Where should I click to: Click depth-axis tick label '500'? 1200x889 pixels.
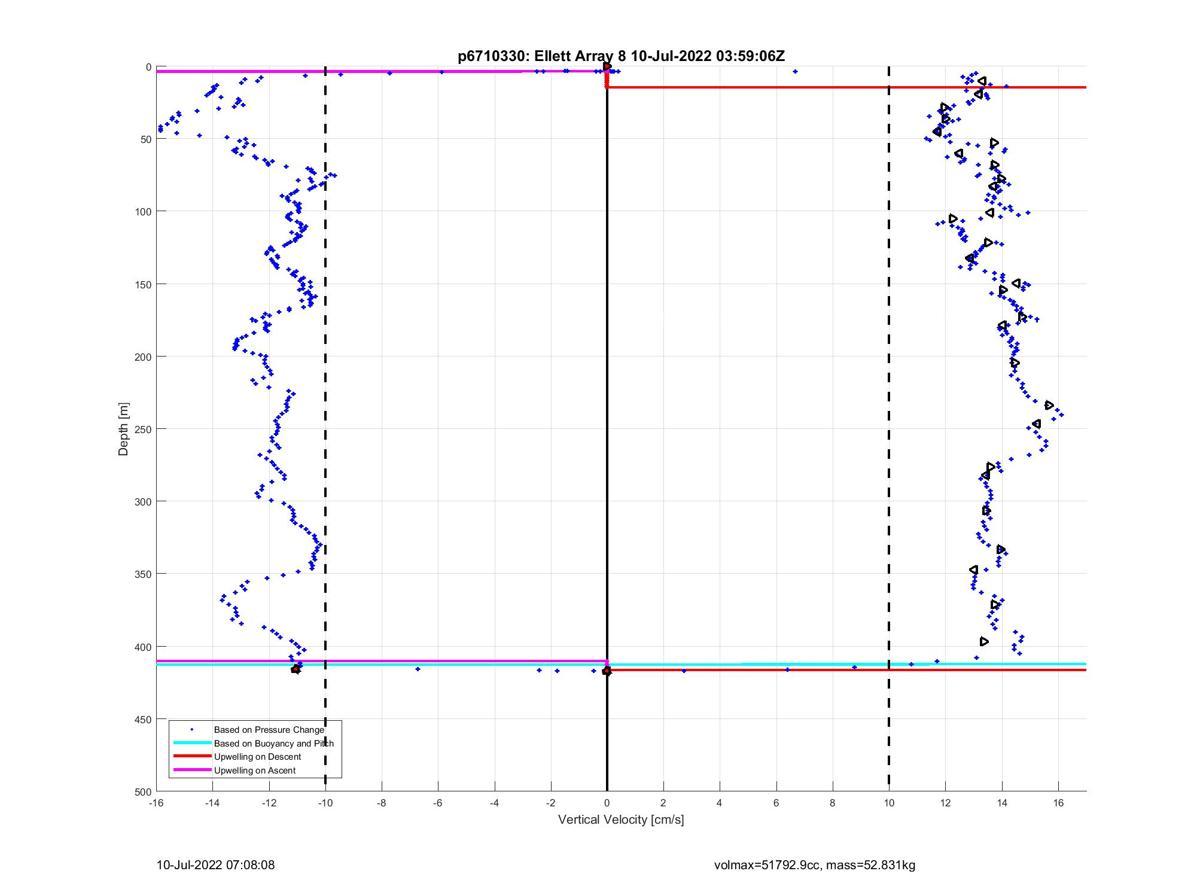(x=143, y=791)
